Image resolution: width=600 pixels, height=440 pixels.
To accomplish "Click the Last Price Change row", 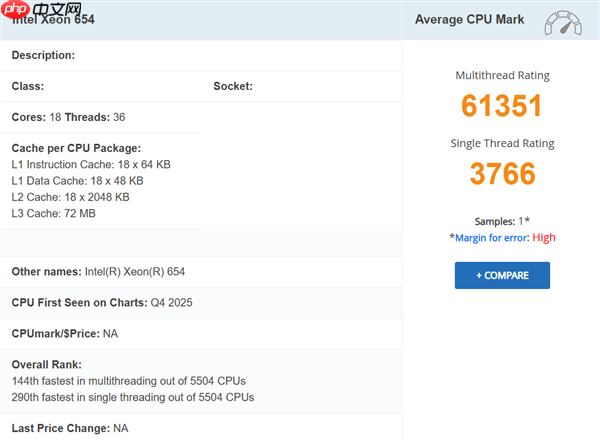I will pos(70,428).
